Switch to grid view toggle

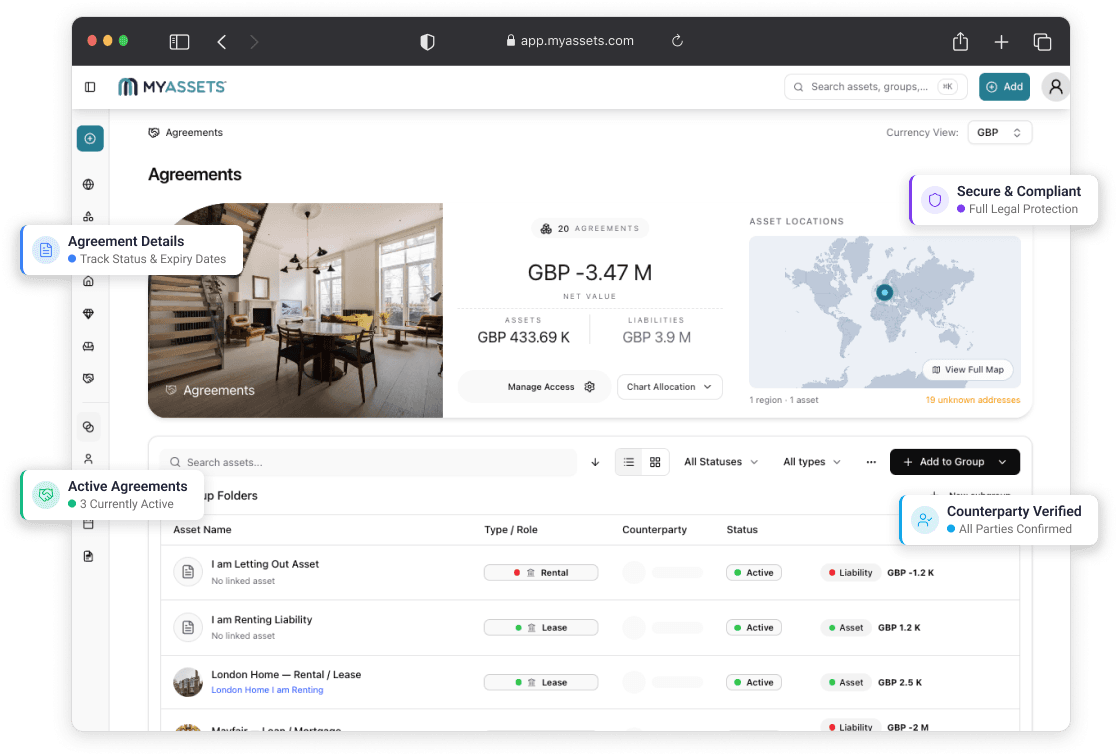coord(655,462)
